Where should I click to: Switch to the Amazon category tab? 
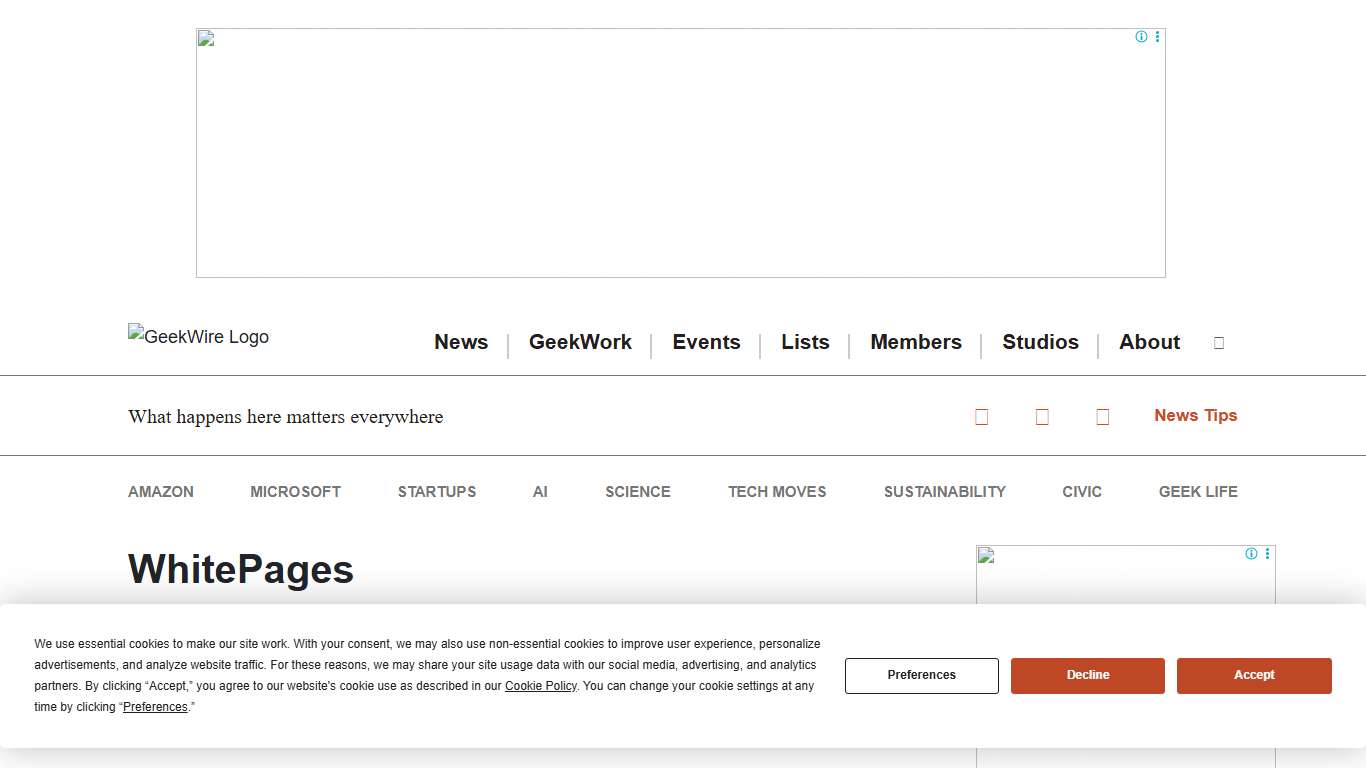coord(161,491)
